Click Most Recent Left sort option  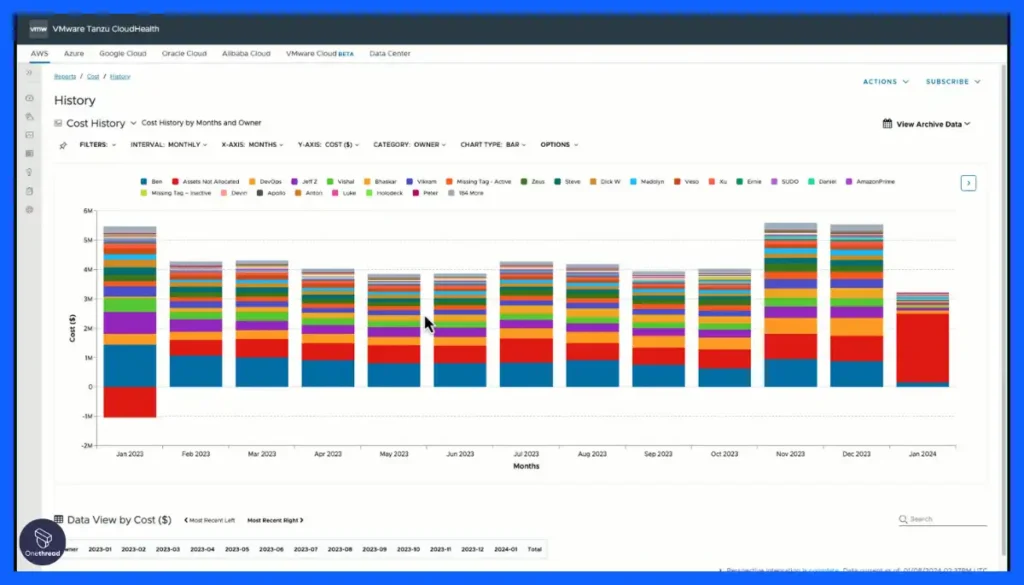210,520
